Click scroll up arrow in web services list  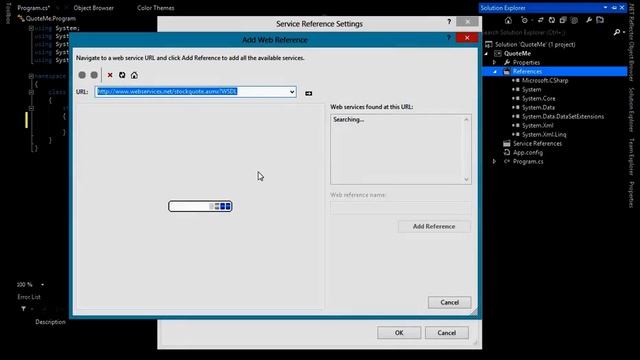467,120
